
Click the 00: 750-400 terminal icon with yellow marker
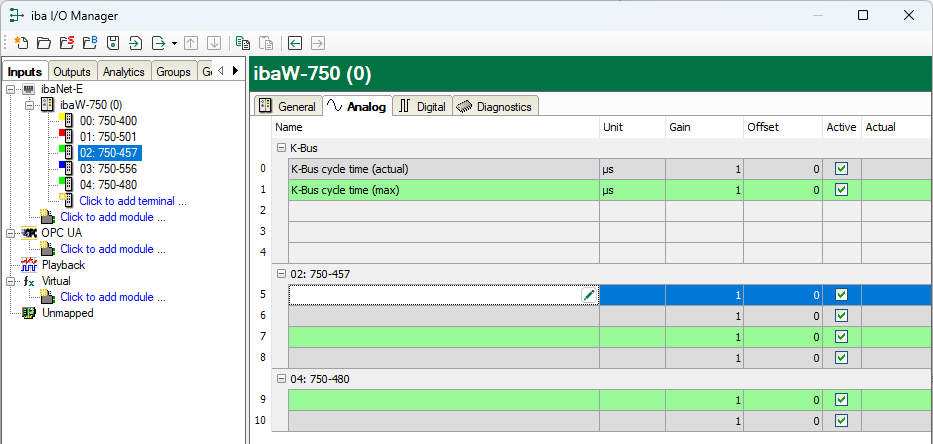(x=67, y=121)
